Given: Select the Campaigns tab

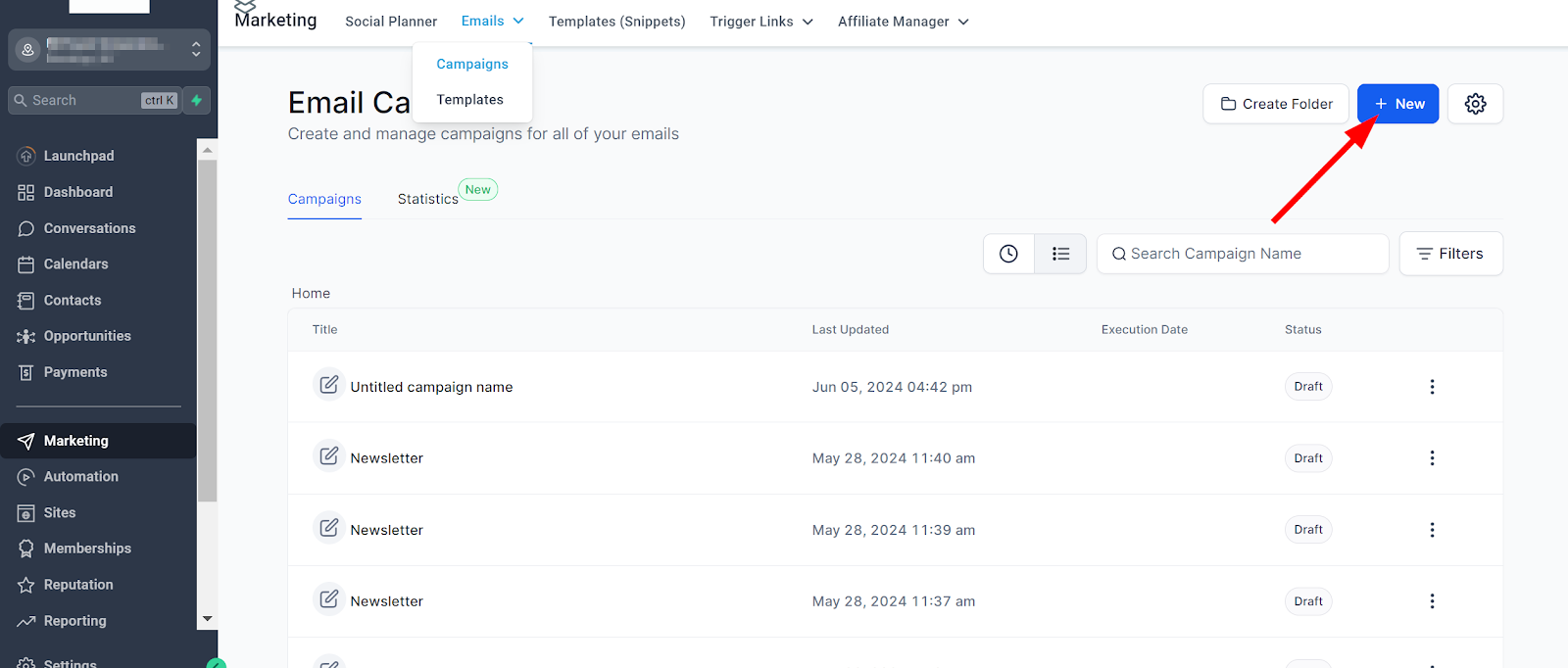Looking at the screenshot, I should tap(324, 199).
